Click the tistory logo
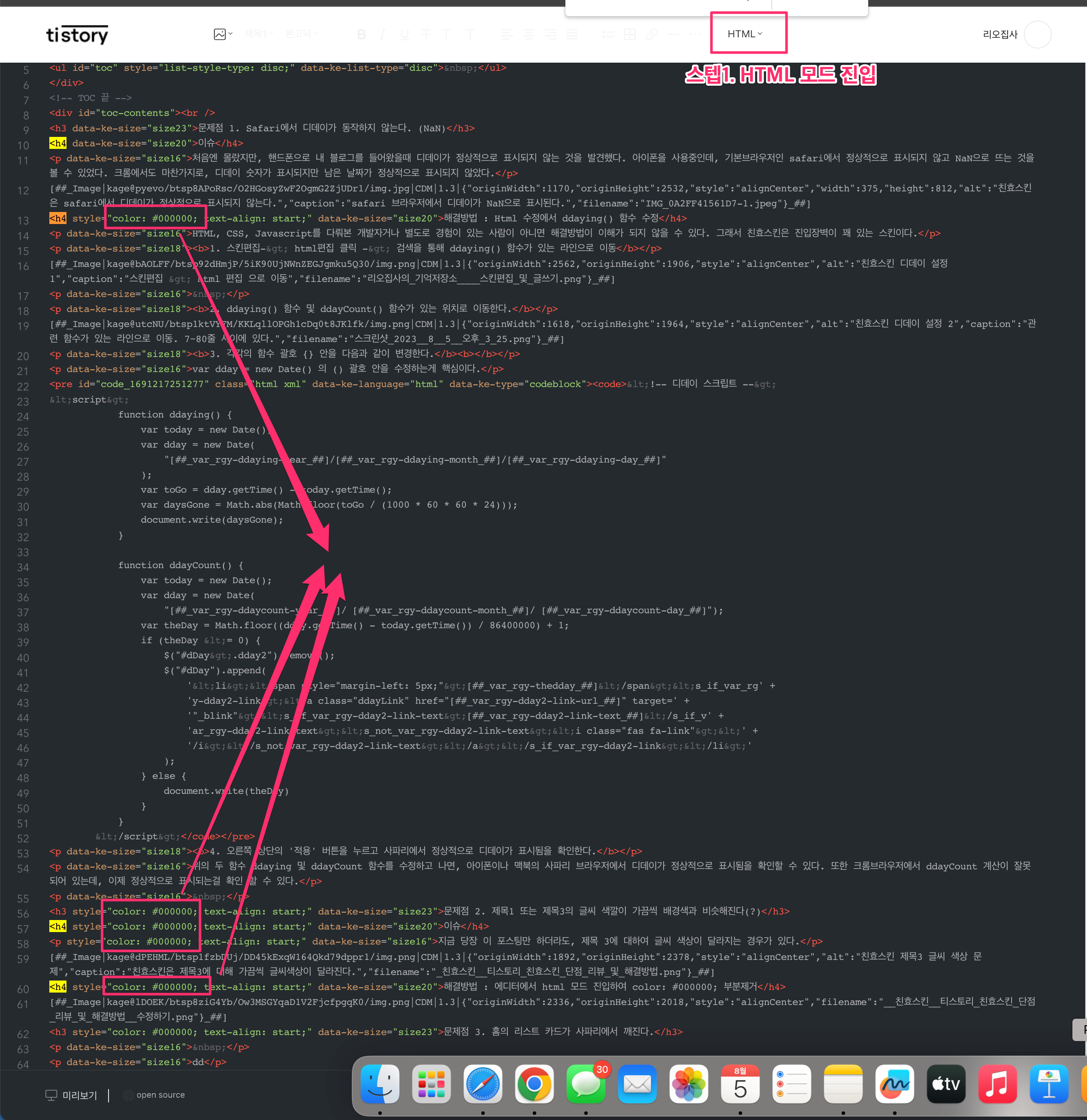 tap(77, 35)
